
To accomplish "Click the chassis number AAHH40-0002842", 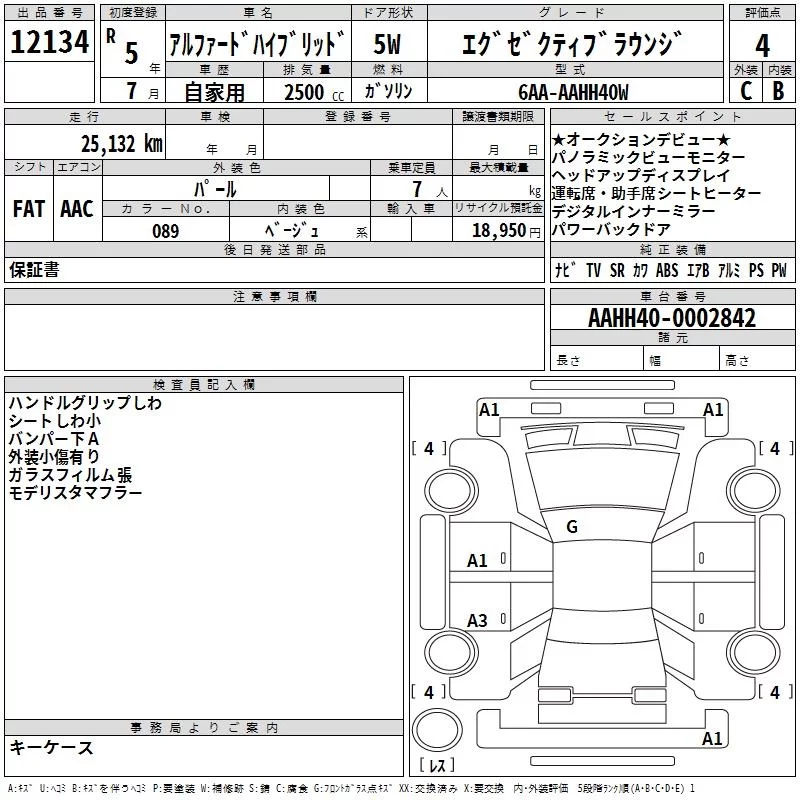I will pyautogui.click(x=672, y=318).
